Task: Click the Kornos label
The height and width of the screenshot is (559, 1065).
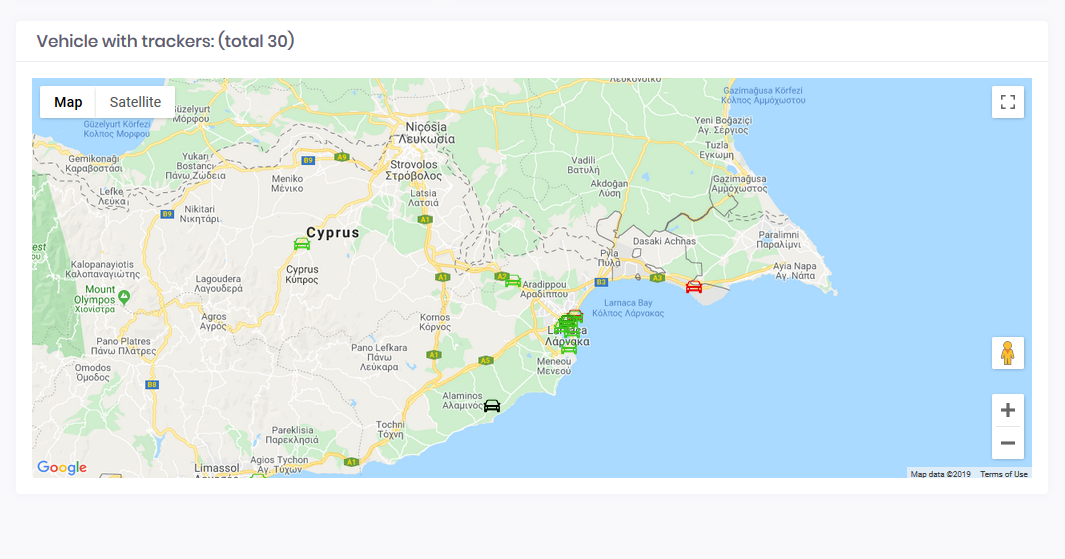Action: click(x=435, y=322)
